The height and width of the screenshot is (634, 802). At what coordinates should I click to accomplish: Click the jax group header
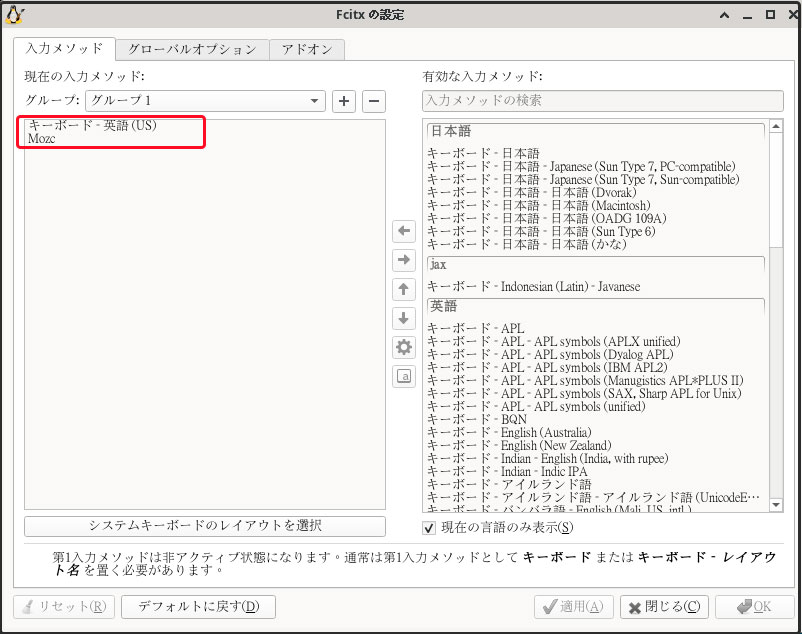(x=596, y=265)
